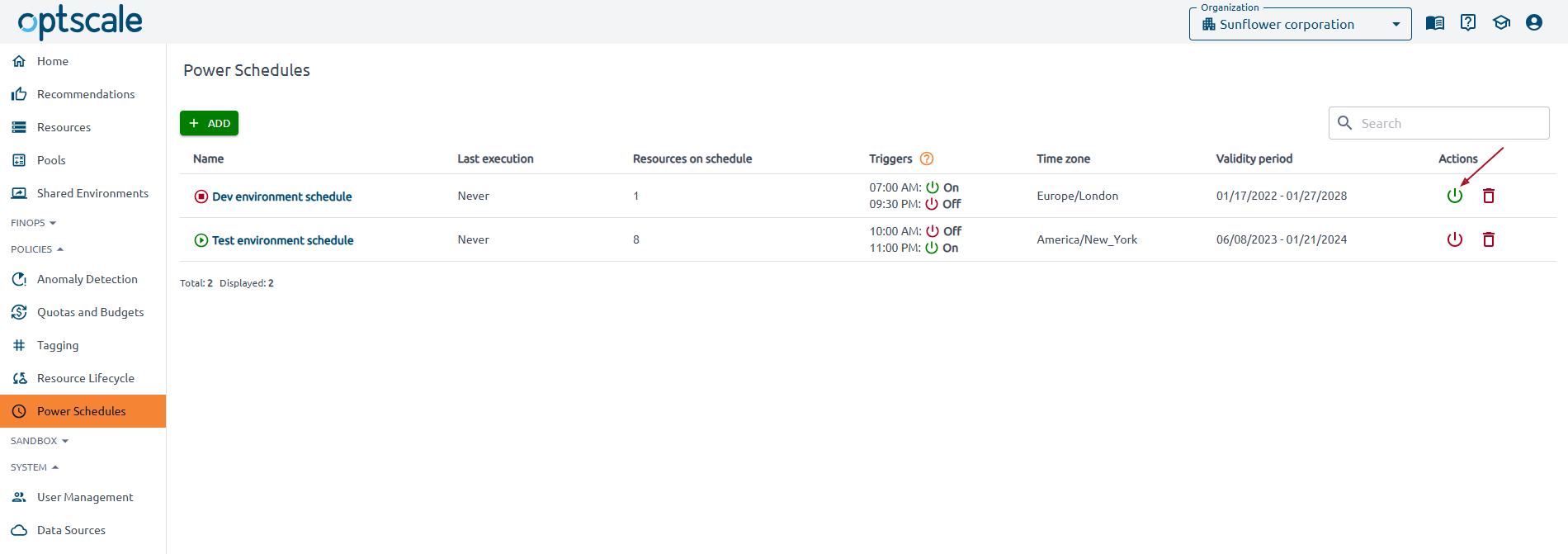Select Power Schedules menu item
Screen dimensions: 1568x554
(x=83, y=411)
